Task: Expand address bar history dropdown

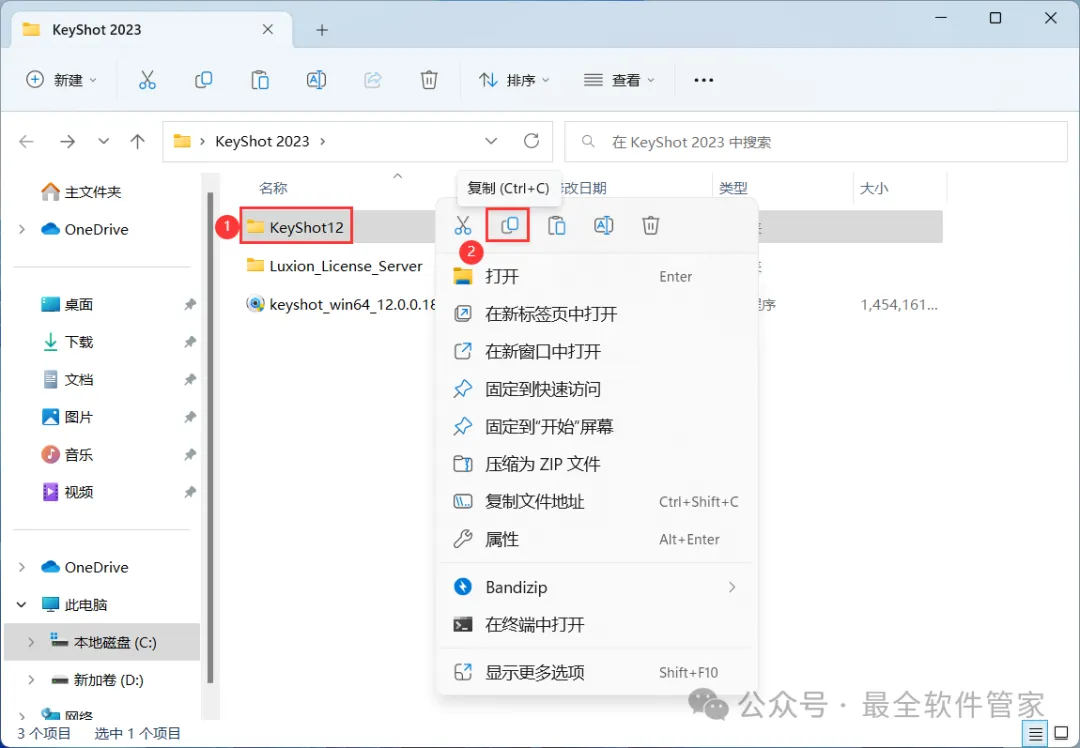Action: tap(491, 141)
